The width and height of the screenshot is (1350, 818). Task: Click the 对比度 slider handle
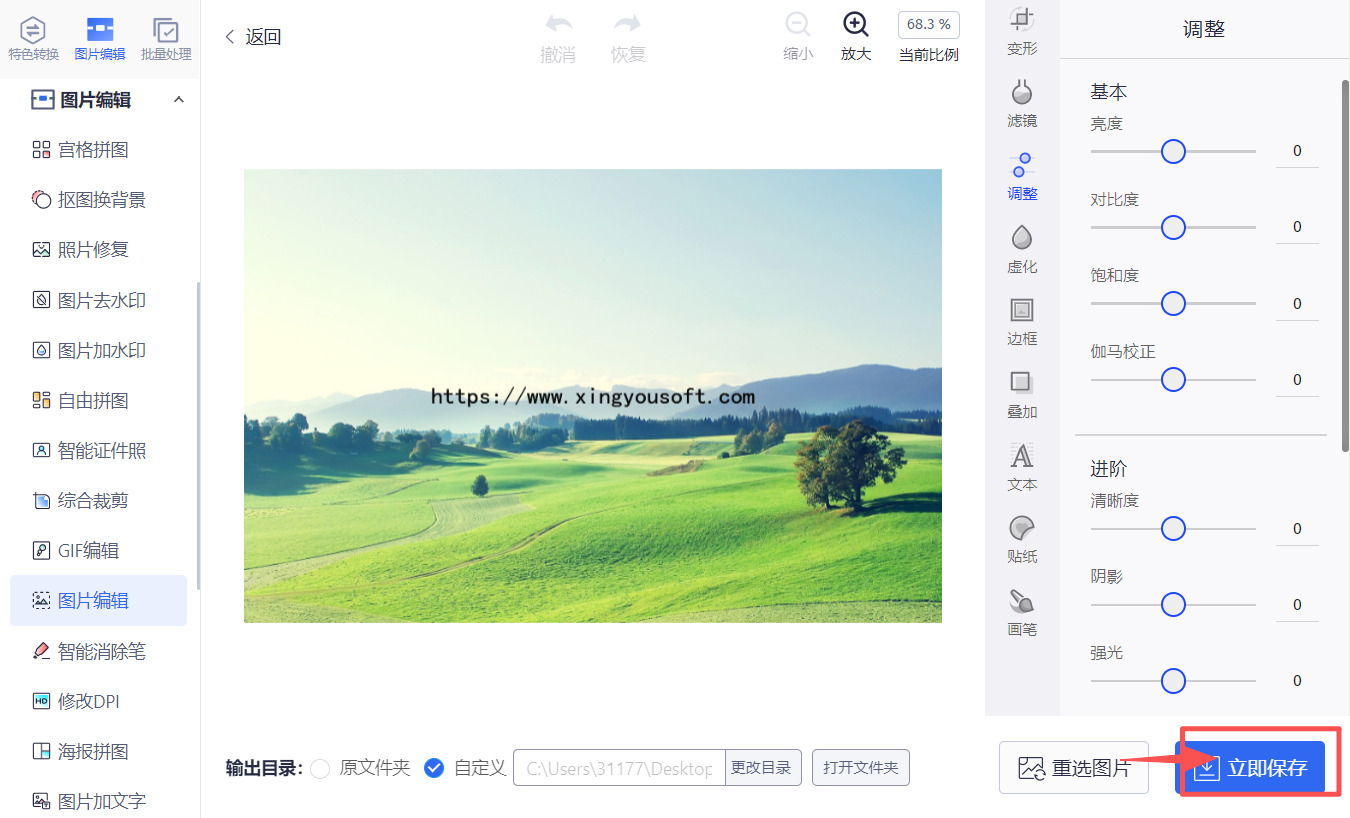pos(1173,227)
